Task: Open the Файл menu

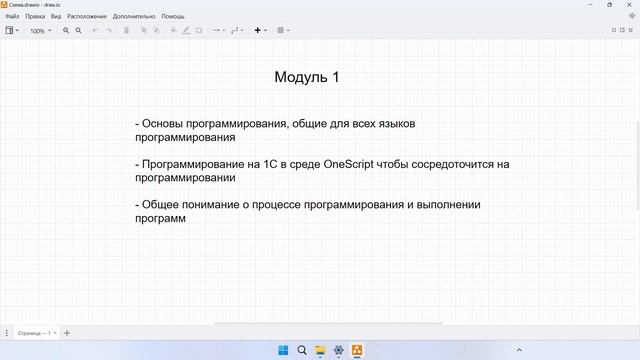Action: tap(12, 16)
